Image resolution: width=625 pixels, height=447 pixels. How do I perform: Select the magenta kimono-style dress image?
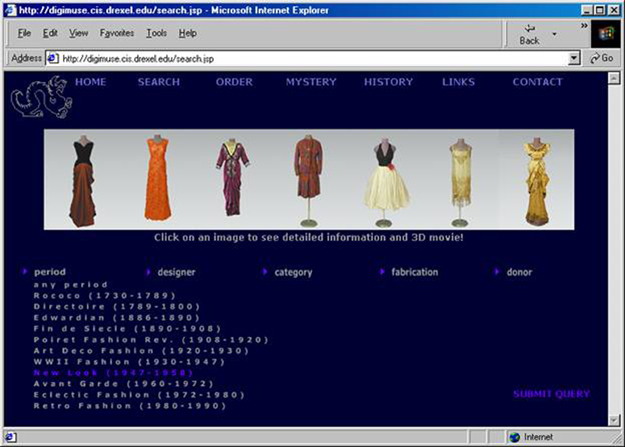pyautogui.click(x=233, y=177)
